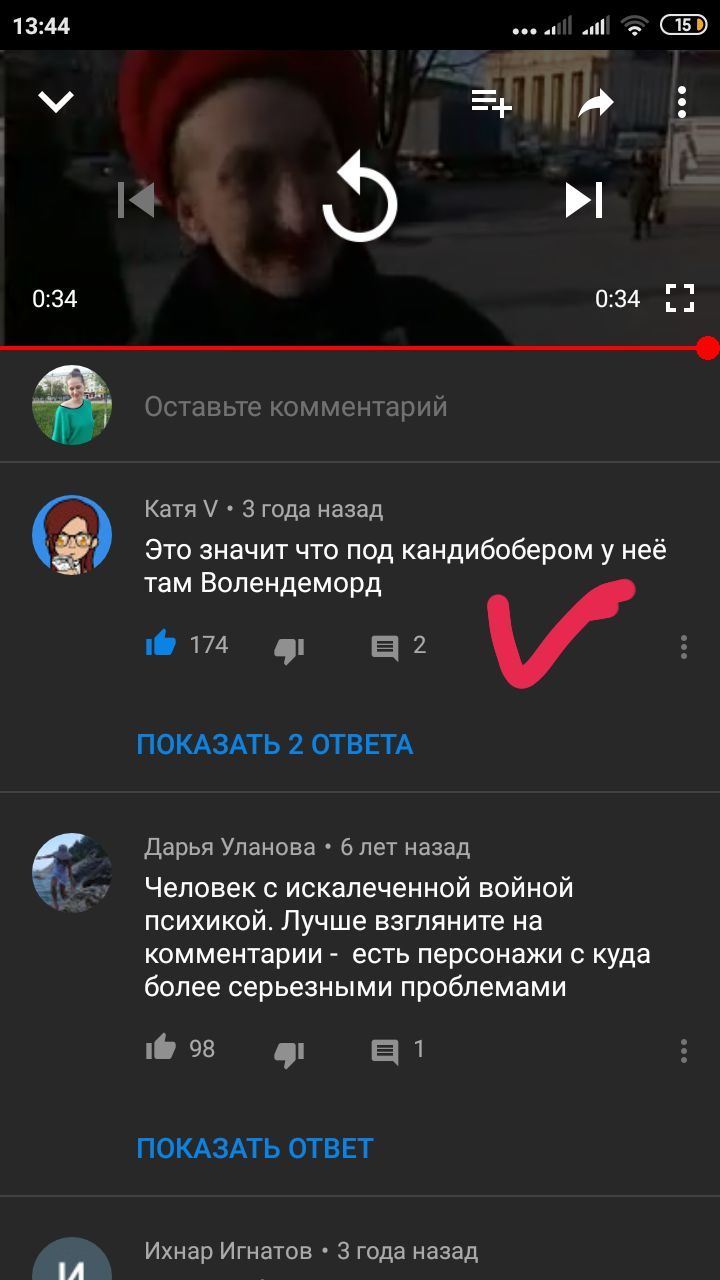Viewport: 720px width, 1280px height.
Task: Go to the previous video
Action: click(x=136, y=200)
